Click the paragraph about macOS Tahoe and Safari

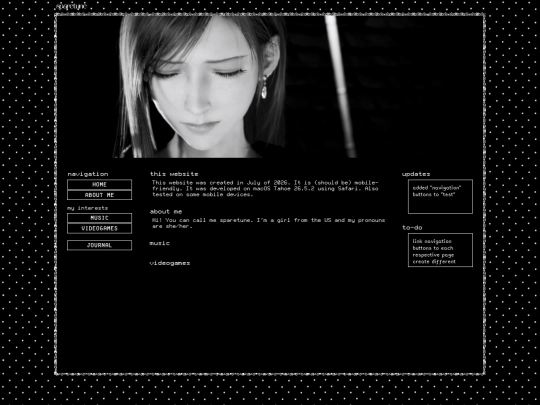(265, 188)
